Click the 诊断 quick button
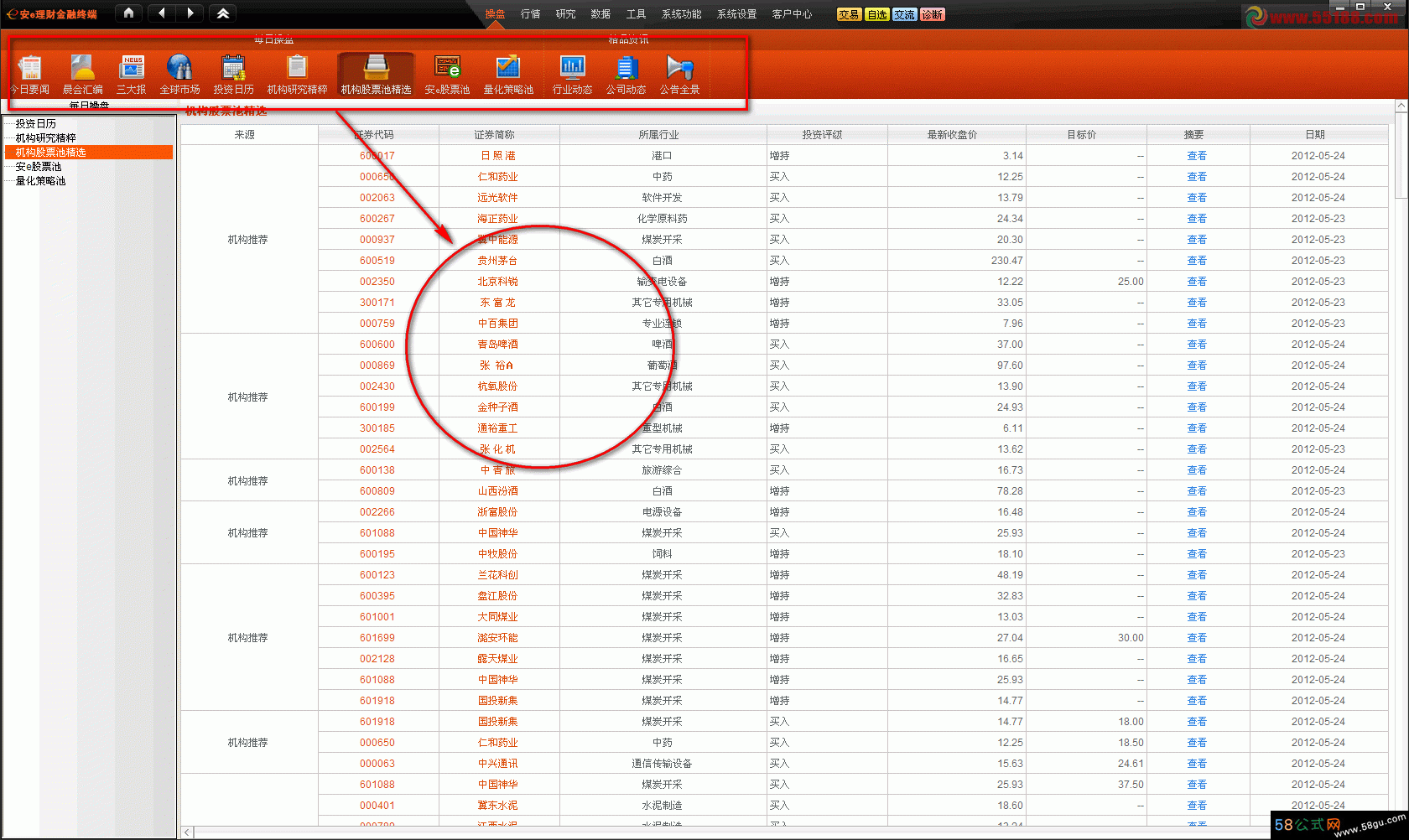The image size is (1409, 840). 932,14
